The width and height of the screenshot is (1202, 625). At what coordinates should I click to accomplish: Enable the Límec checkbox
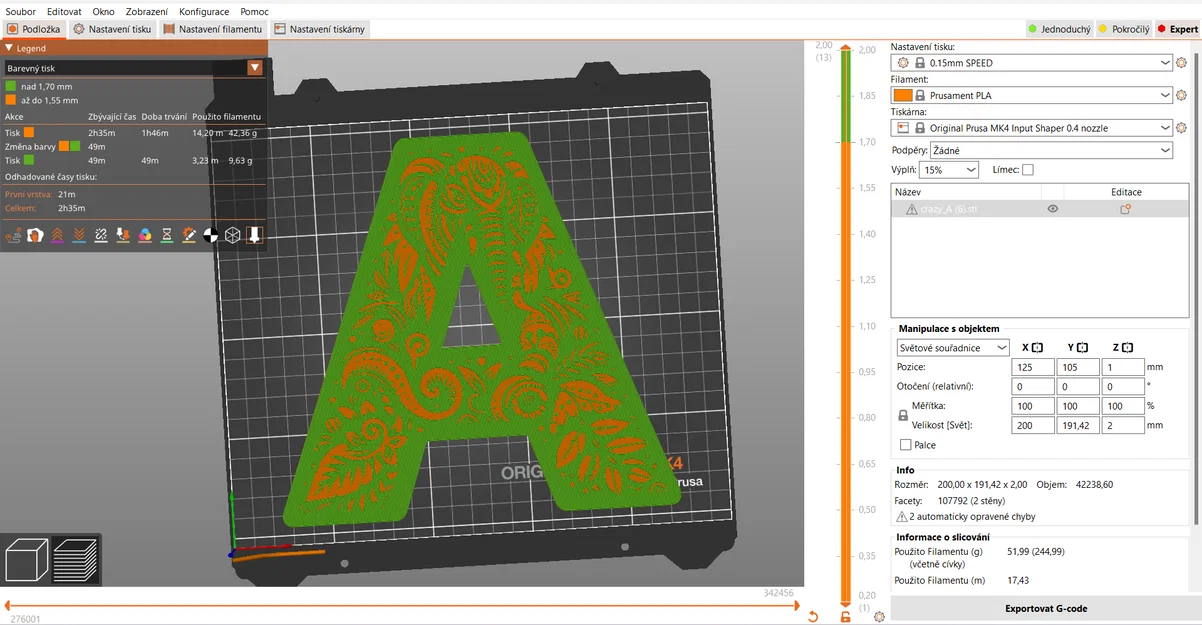click(x=1028, y=170)
